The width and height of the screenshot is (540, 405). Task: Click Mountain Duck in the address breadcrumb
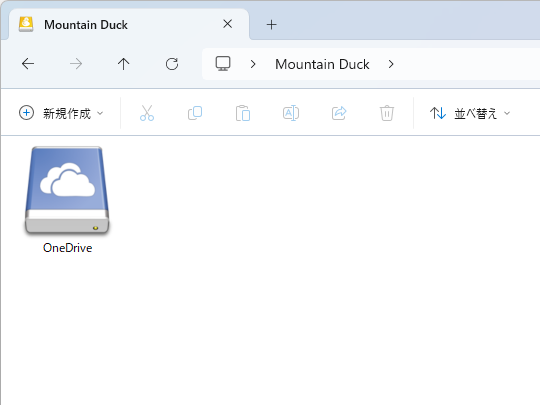pos(322,64)
